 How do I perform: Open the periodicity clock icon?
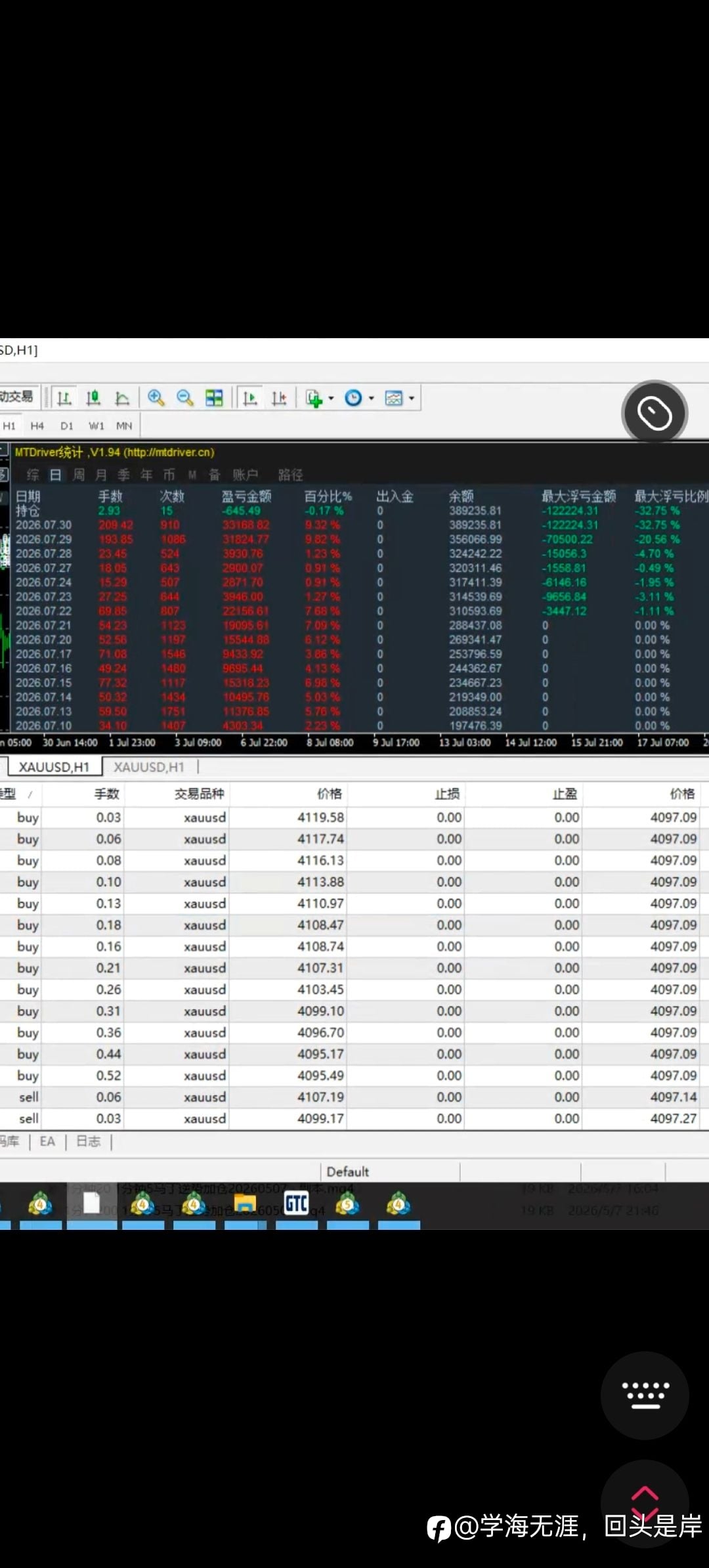pyautogui.click(x=353, y=398)
